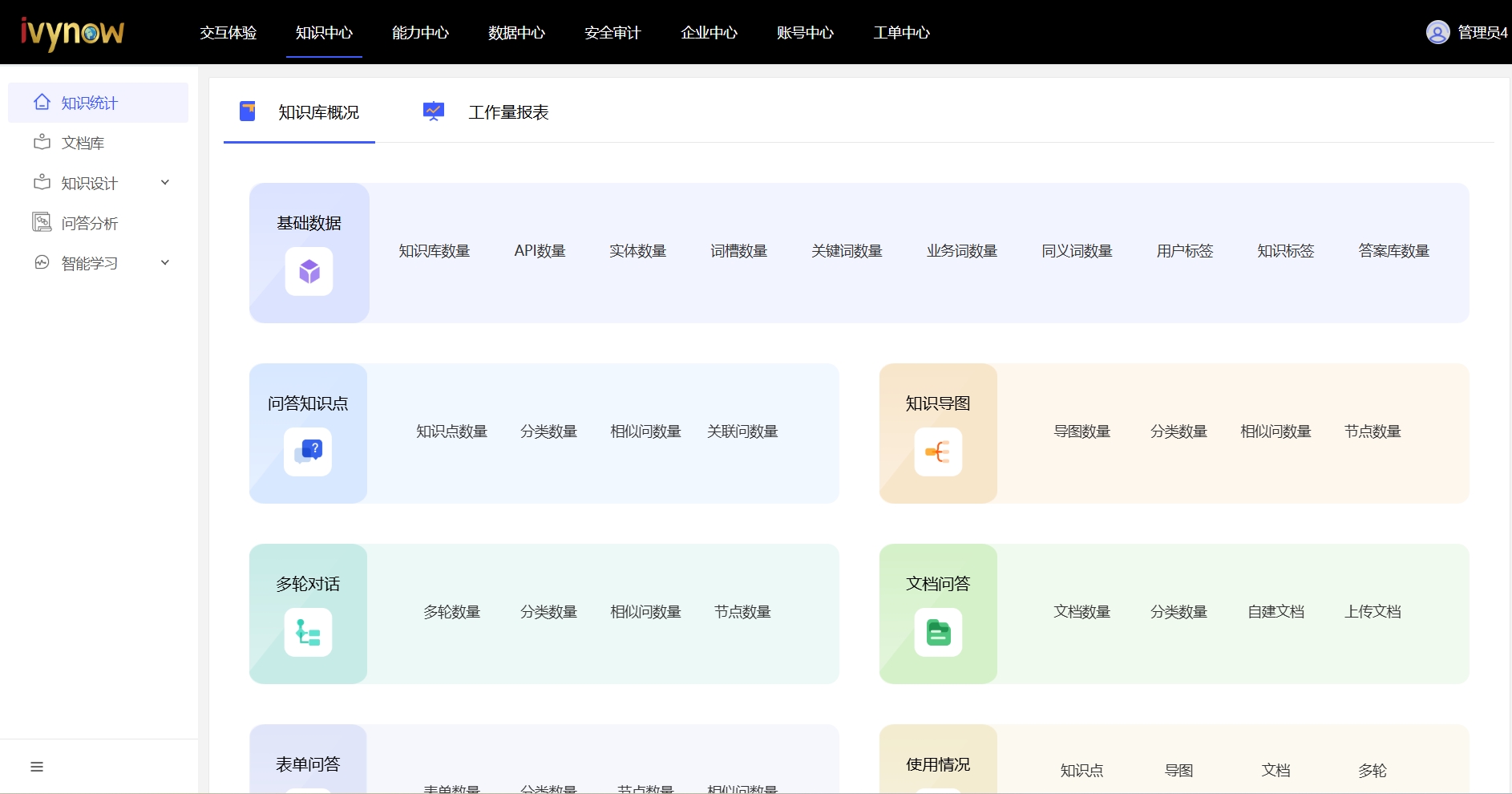Click the 知识库概况 book icon
The height and width of the screenshot is (794, 1512).
click(248, 111)
